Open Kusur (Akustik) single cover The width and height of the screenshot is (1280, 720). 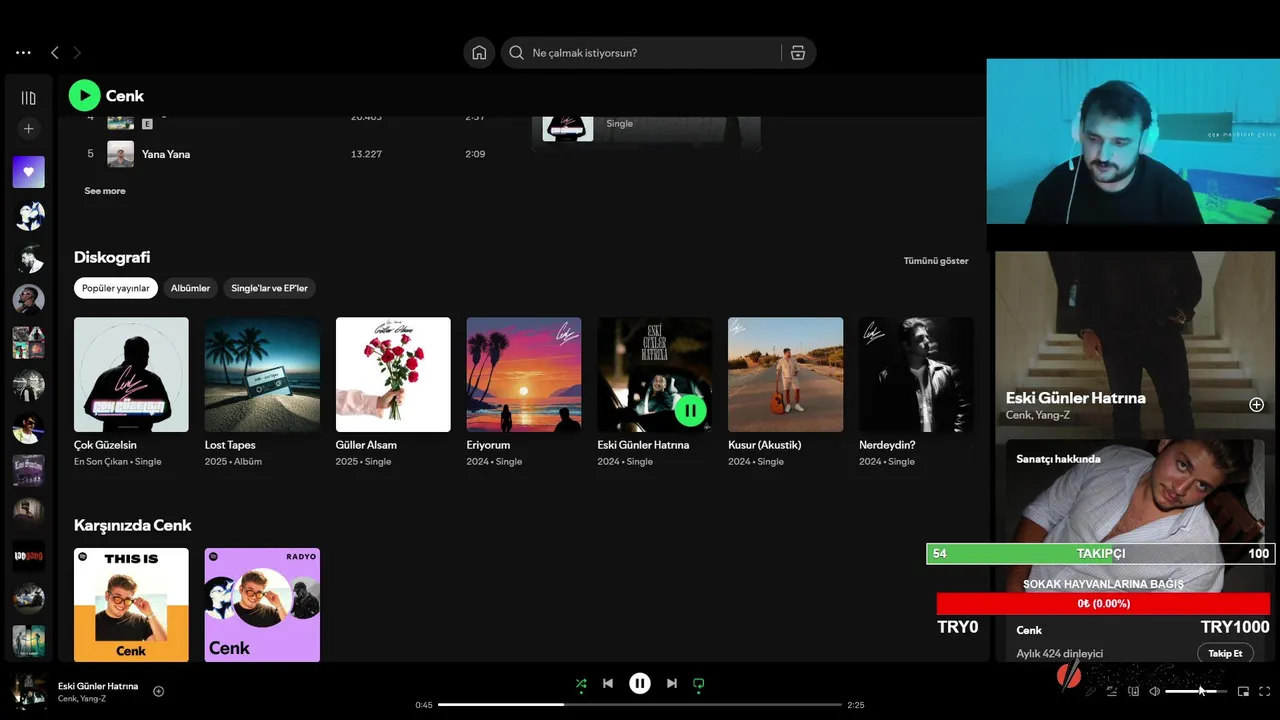click(x=786, y=375)
